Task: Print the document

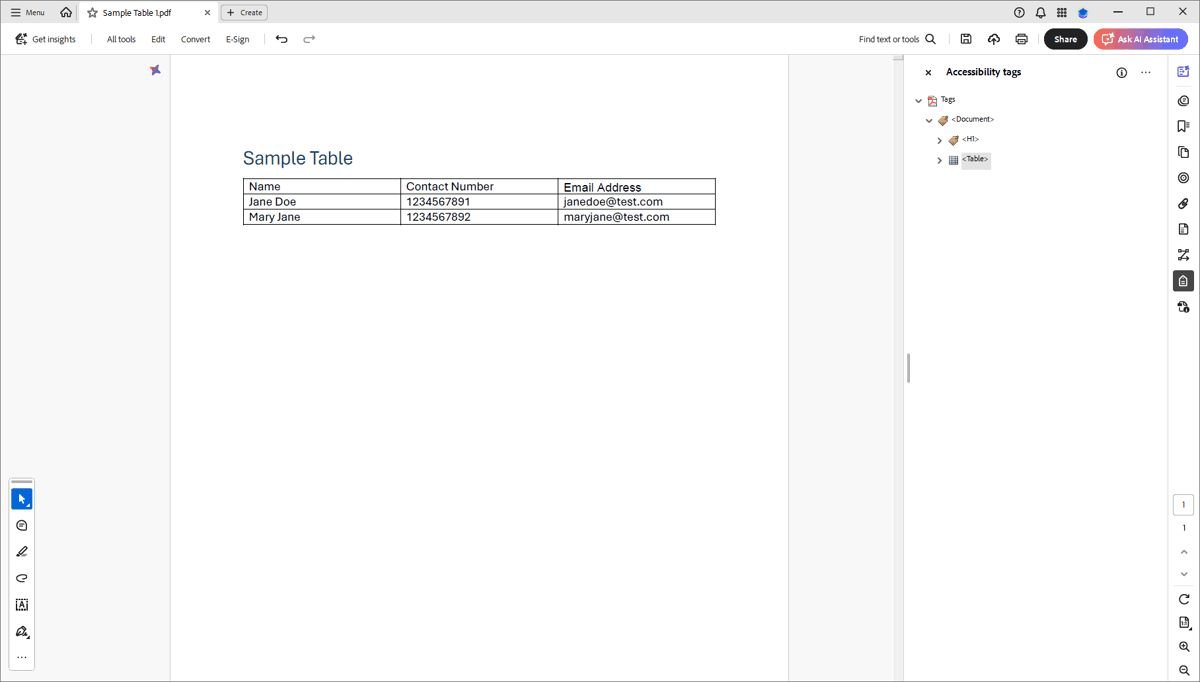Action: point(1021,39)
